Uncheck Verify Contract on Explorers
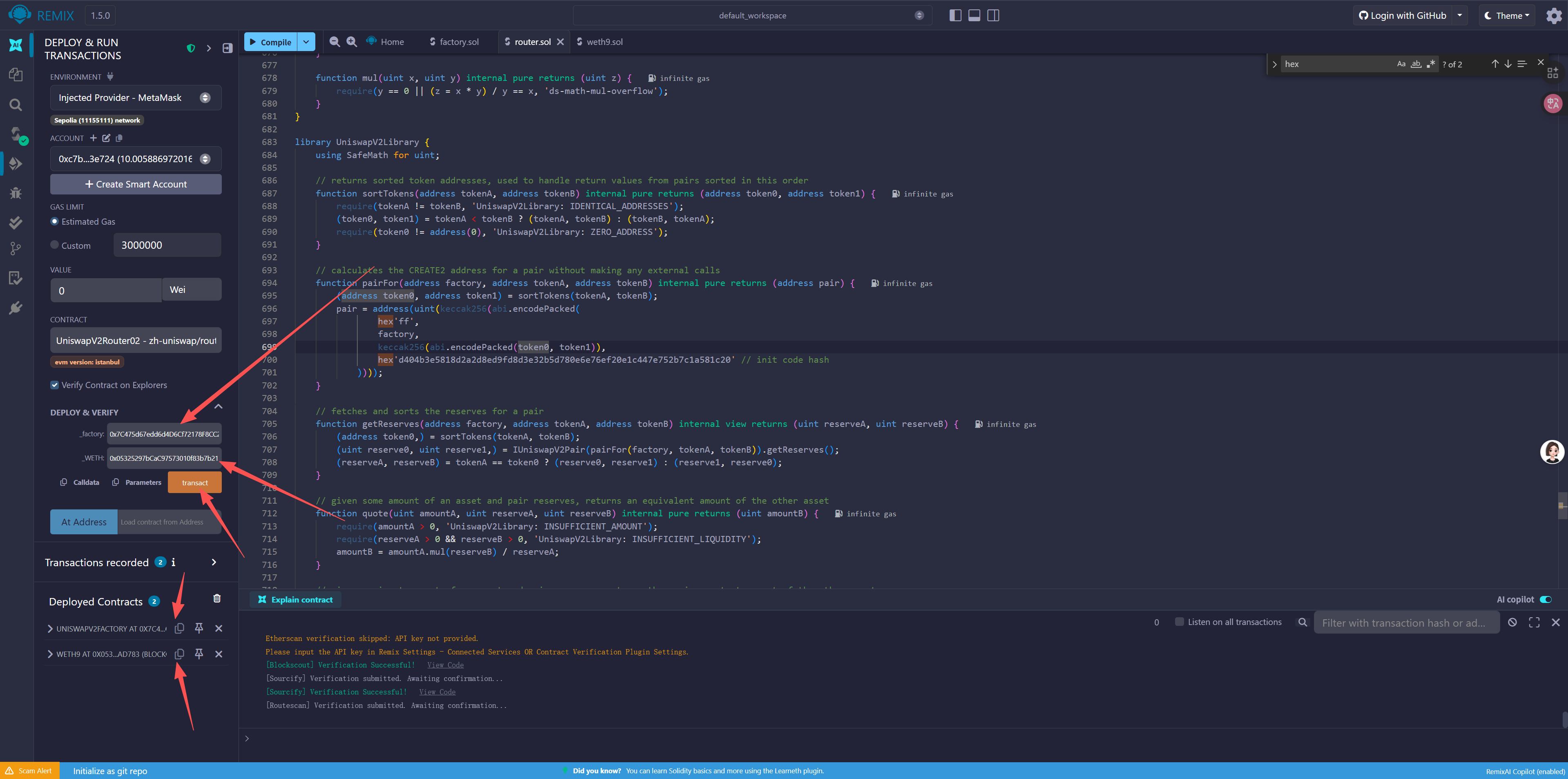This screenshot has height=779, width=1568. coord(55,385)
